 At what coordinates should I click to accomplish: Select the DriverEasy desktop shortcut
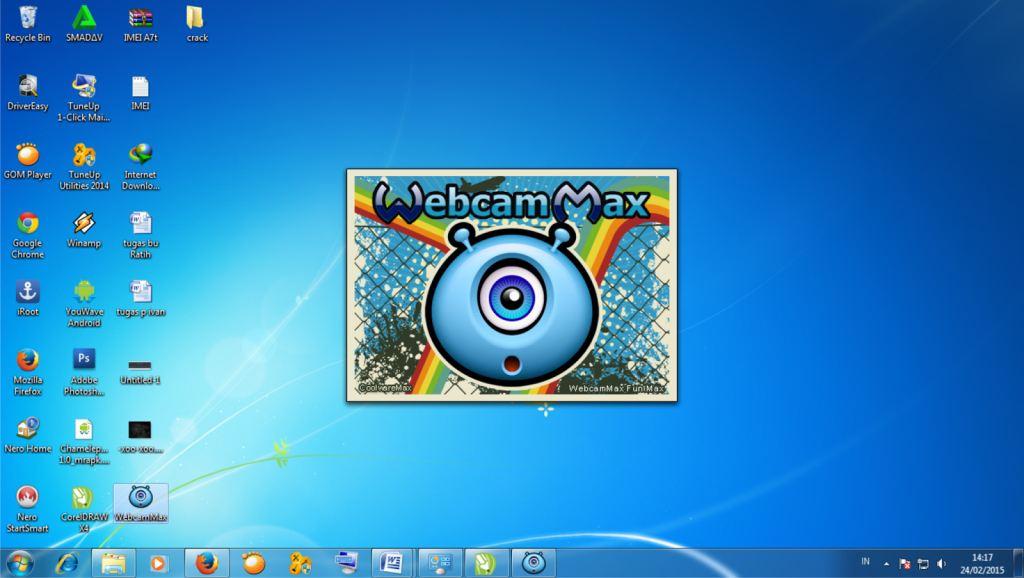coord(27,92)
